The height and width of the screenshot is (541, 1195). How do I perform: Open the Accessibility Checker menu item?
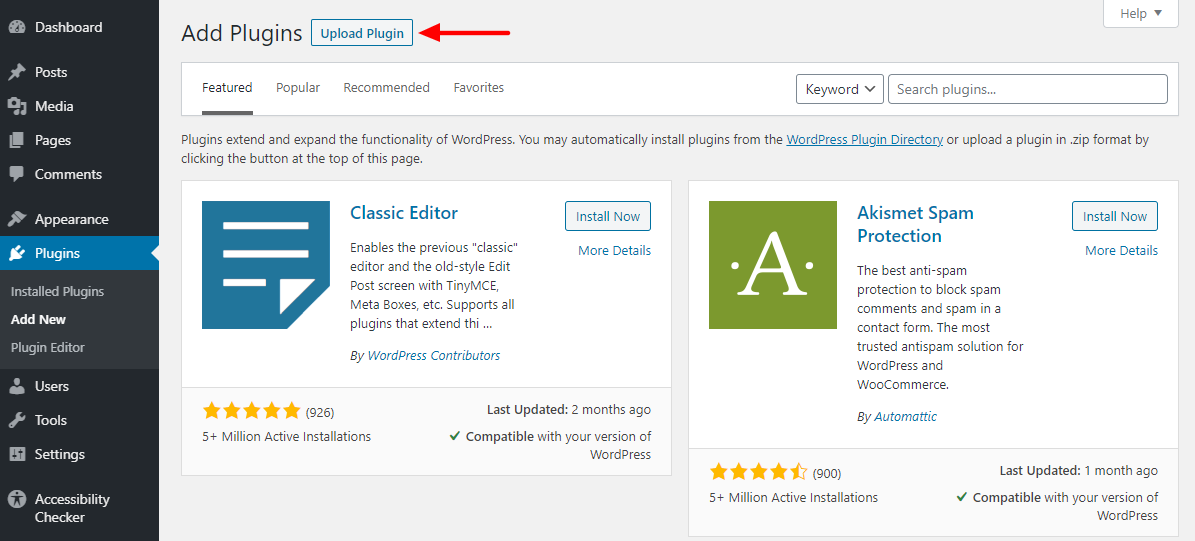72,508
